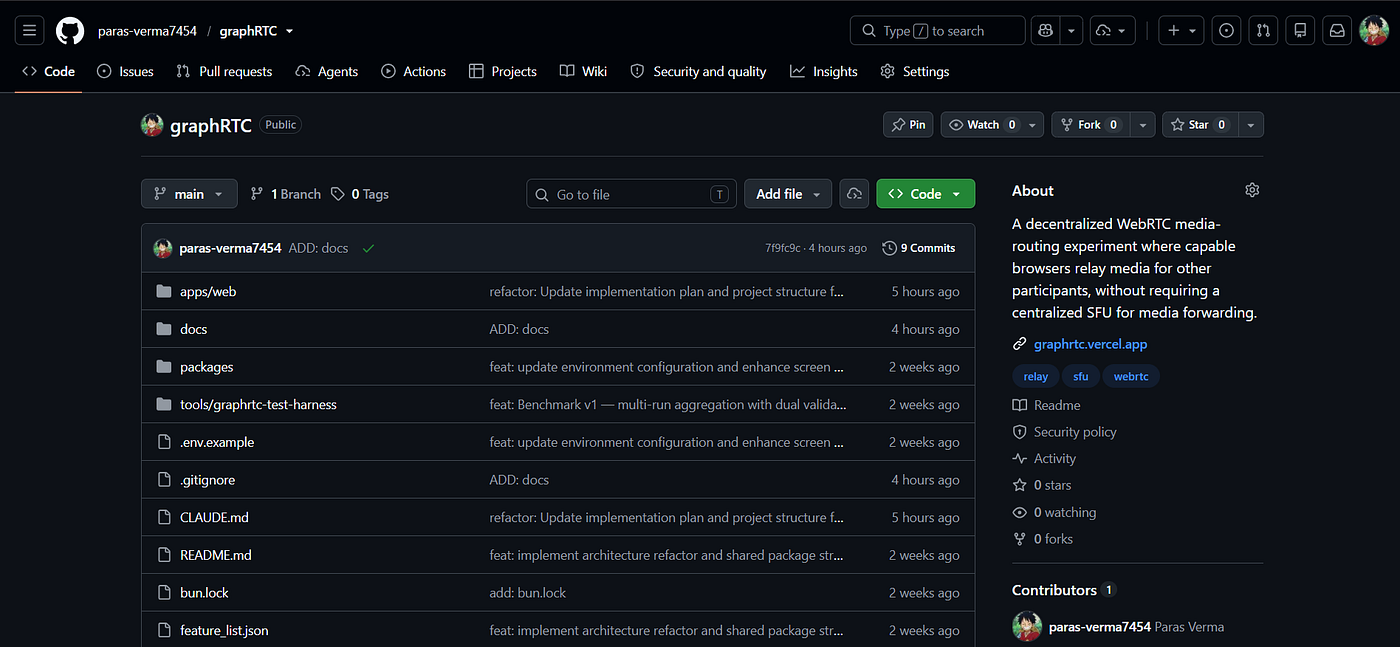Open the notifications inbox icon
This screenshot has width=1400, height=647.
tap(1336, 31)
